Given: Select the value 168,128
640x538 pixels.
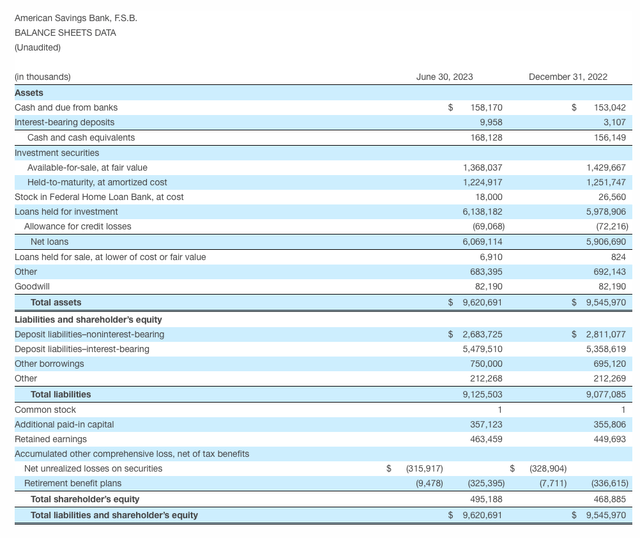Looking at the screenshot, I should [x=486, y=138].
